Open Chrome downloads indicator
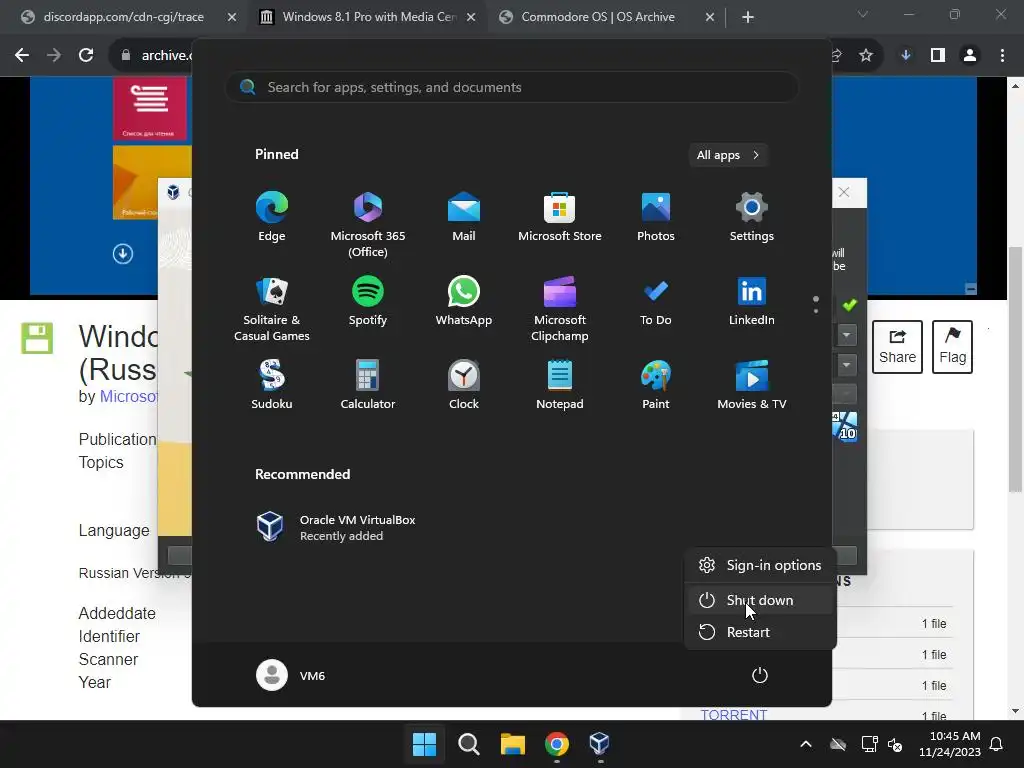This screenshot has width=1024, height=768. (x=906, y=56)
